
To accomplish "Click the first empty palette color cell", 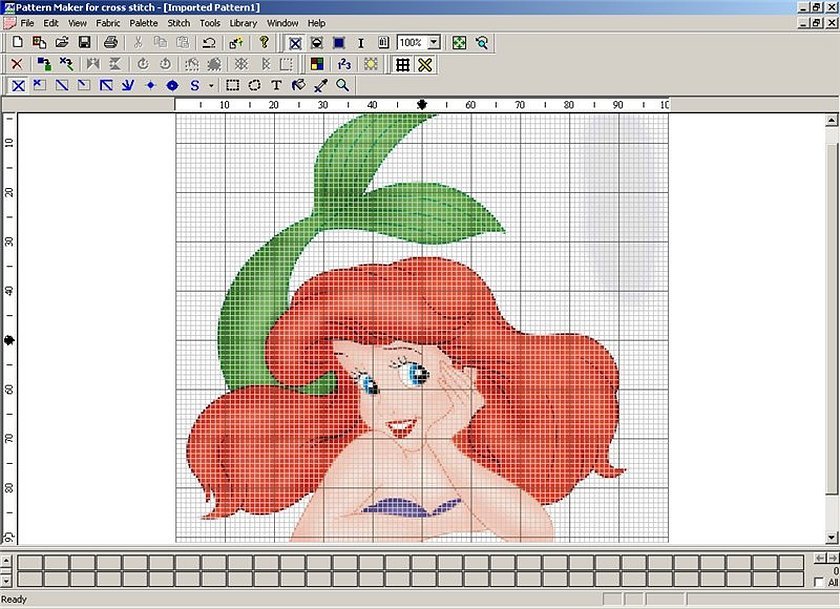I will coord(29,563).
